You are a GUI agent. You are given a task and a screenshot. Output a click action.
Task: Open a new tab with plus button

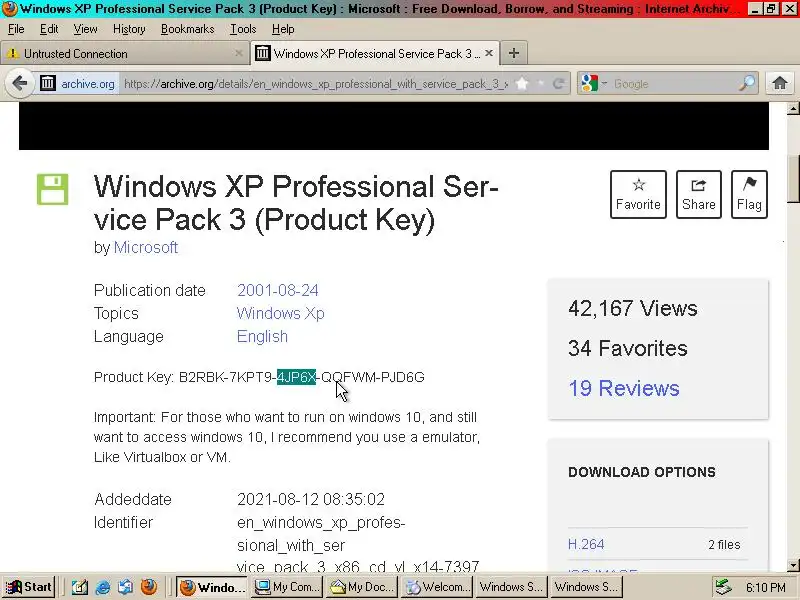(x=514, y=53)
